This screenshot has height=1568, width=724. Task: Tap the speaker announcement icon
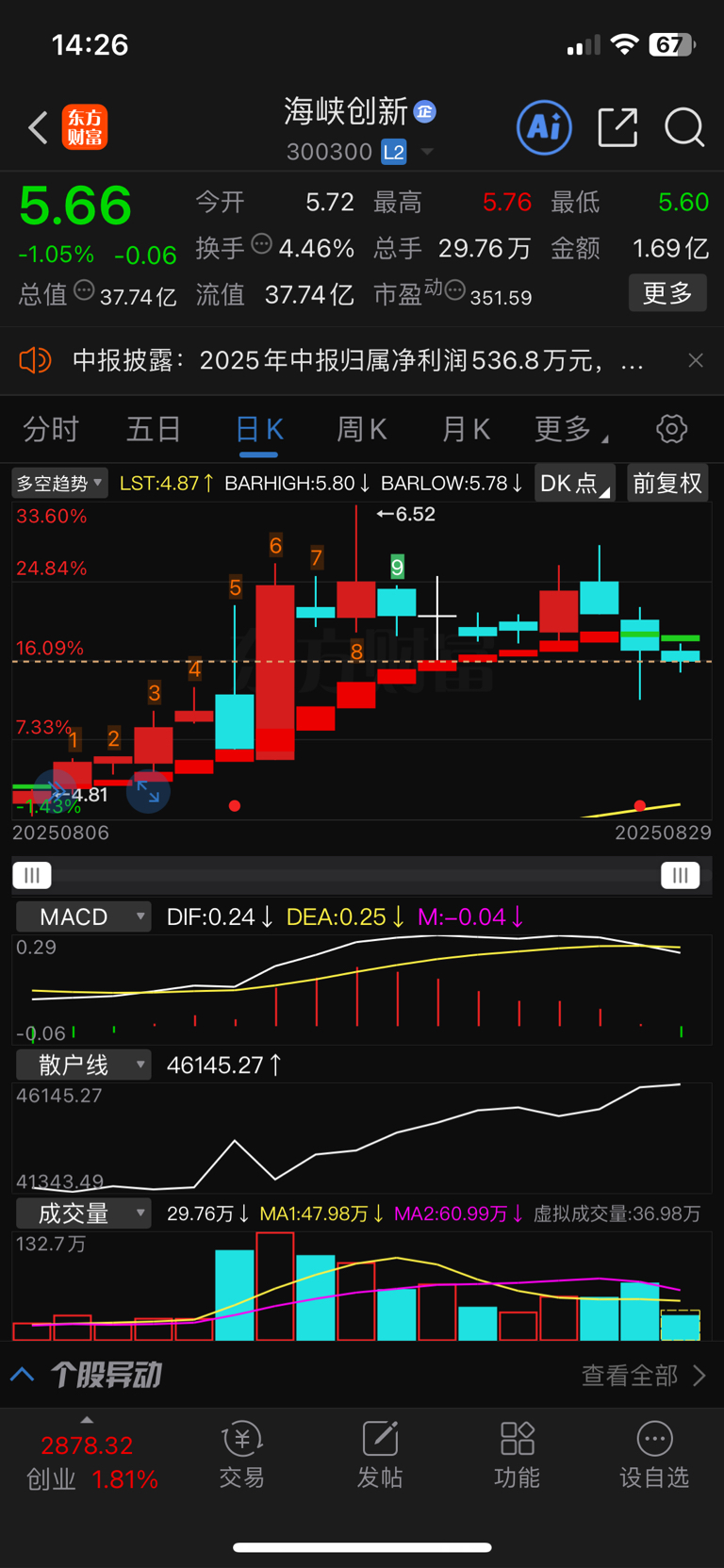(36, 360)
